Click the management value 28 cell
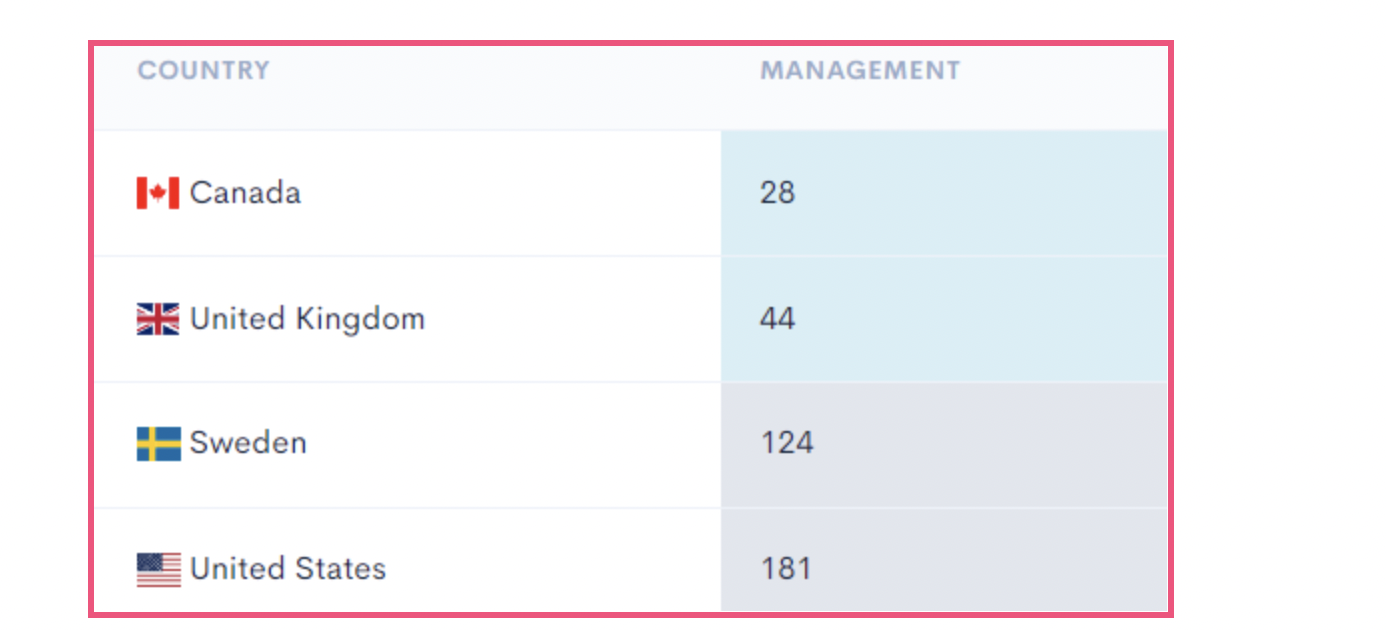1386x630 pixels. (x=944, y=193)
